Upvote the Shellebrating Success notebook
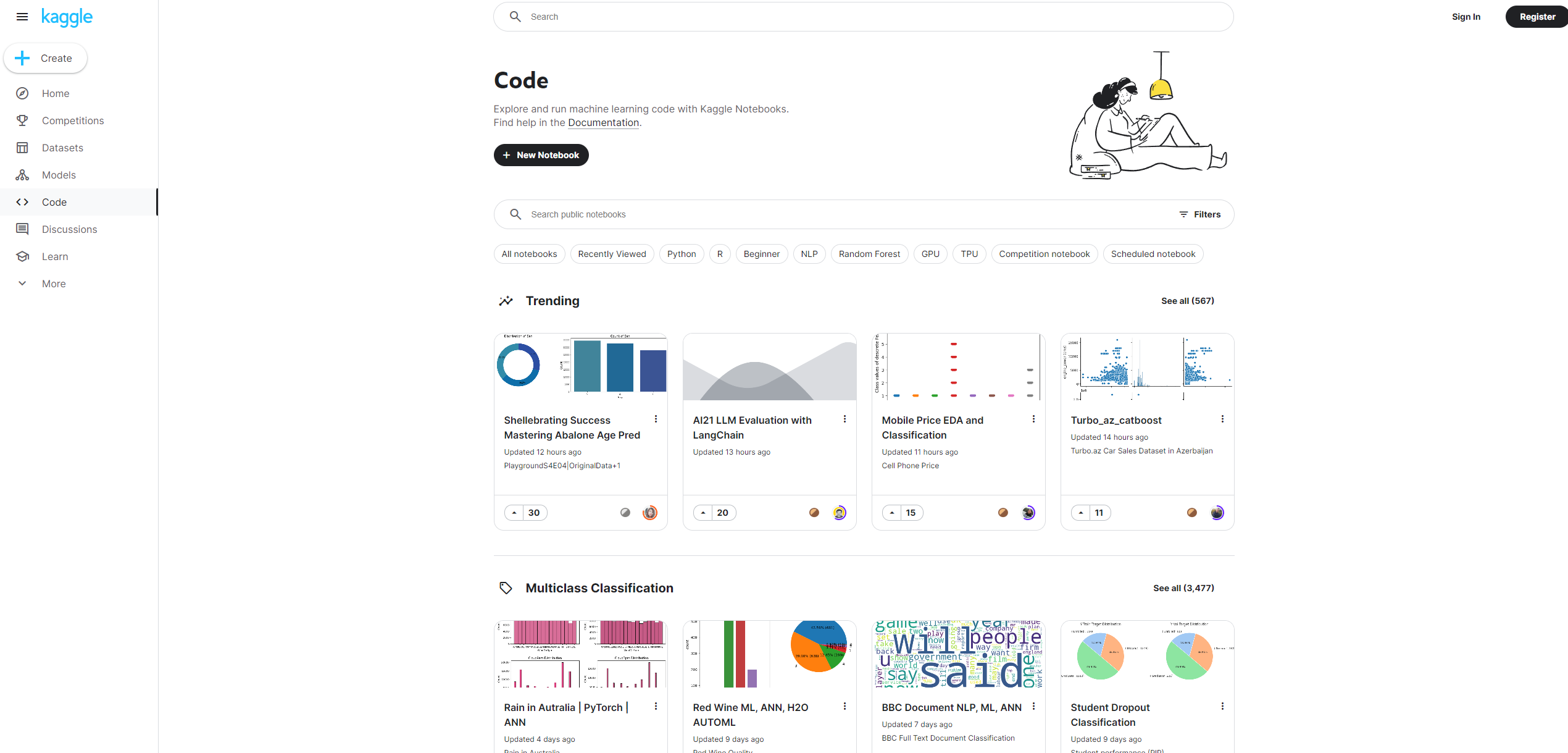 (514, 513)
